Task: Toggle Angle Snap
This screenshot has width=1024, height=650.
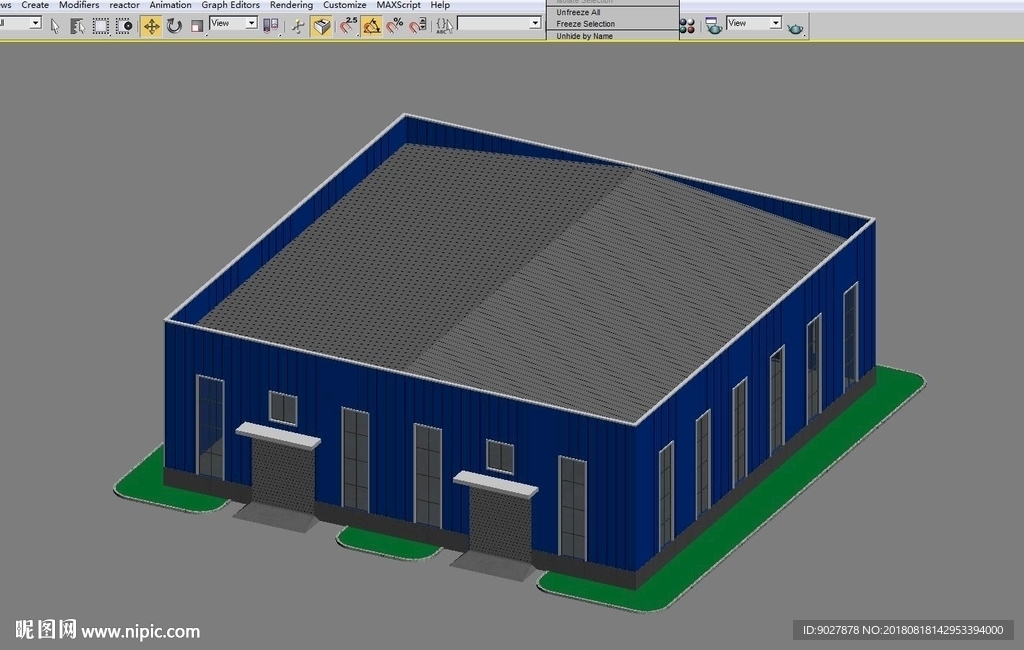Action: point(372,26)
